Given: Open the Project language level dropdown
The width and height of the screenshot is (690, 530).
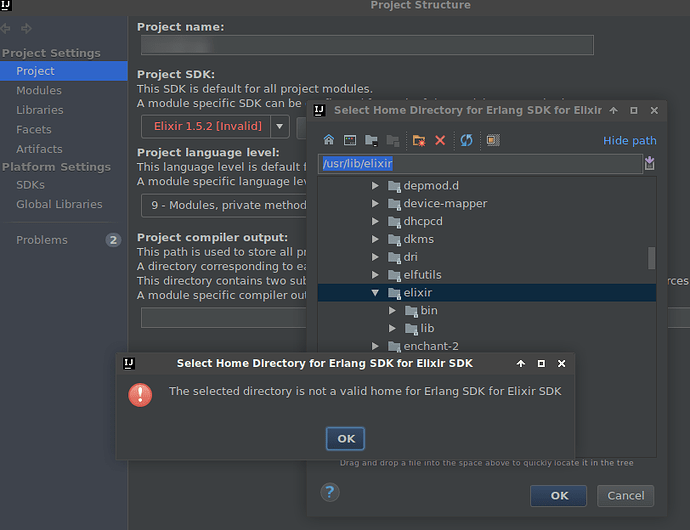Looking at the screenshot, I should tap(224, 205).
